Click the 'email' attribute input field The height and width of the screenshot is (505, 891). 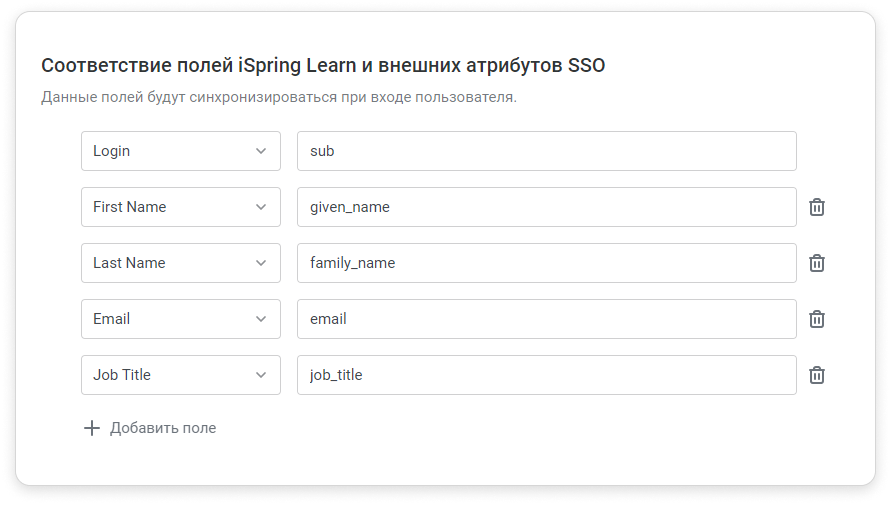[547, 319]
